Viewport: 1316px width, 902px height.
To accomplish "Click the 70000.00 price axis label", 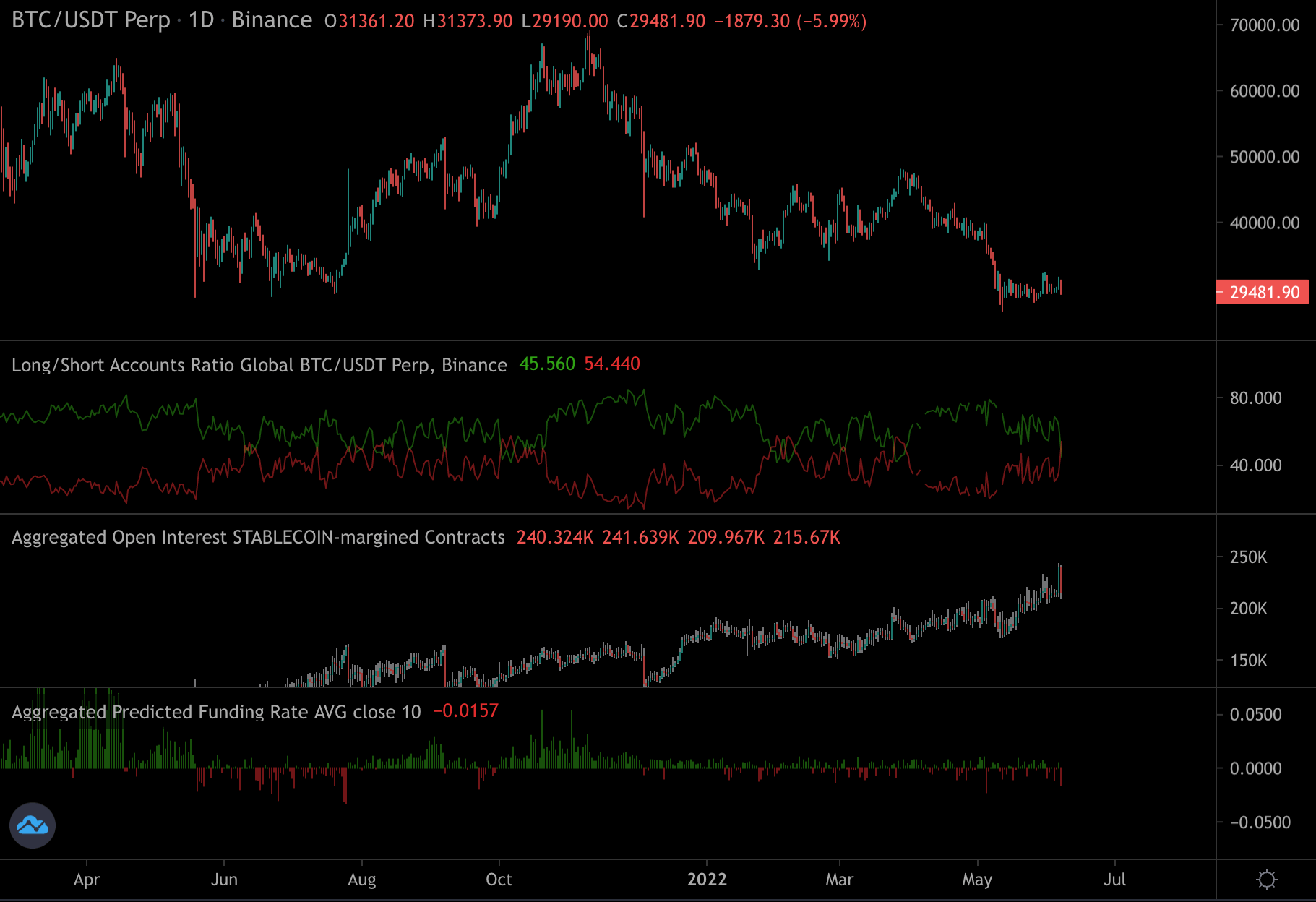I will [1264, 25].
